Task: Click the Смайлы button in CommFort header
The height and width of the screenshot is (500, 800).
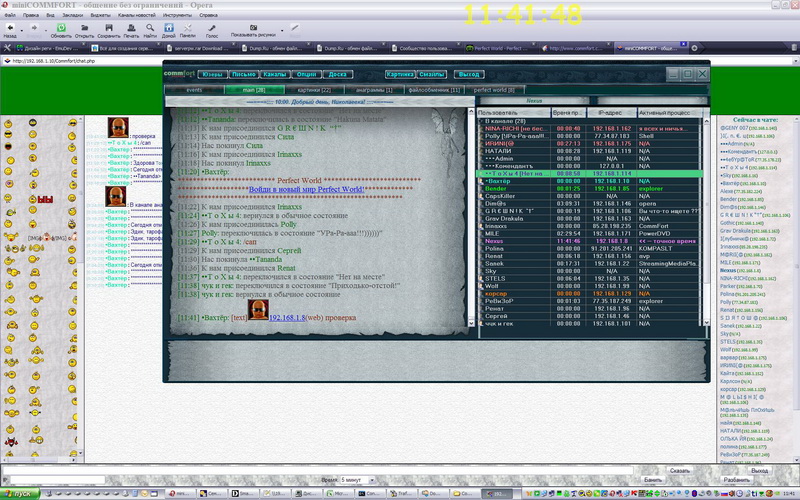Action: coord(432,74)
